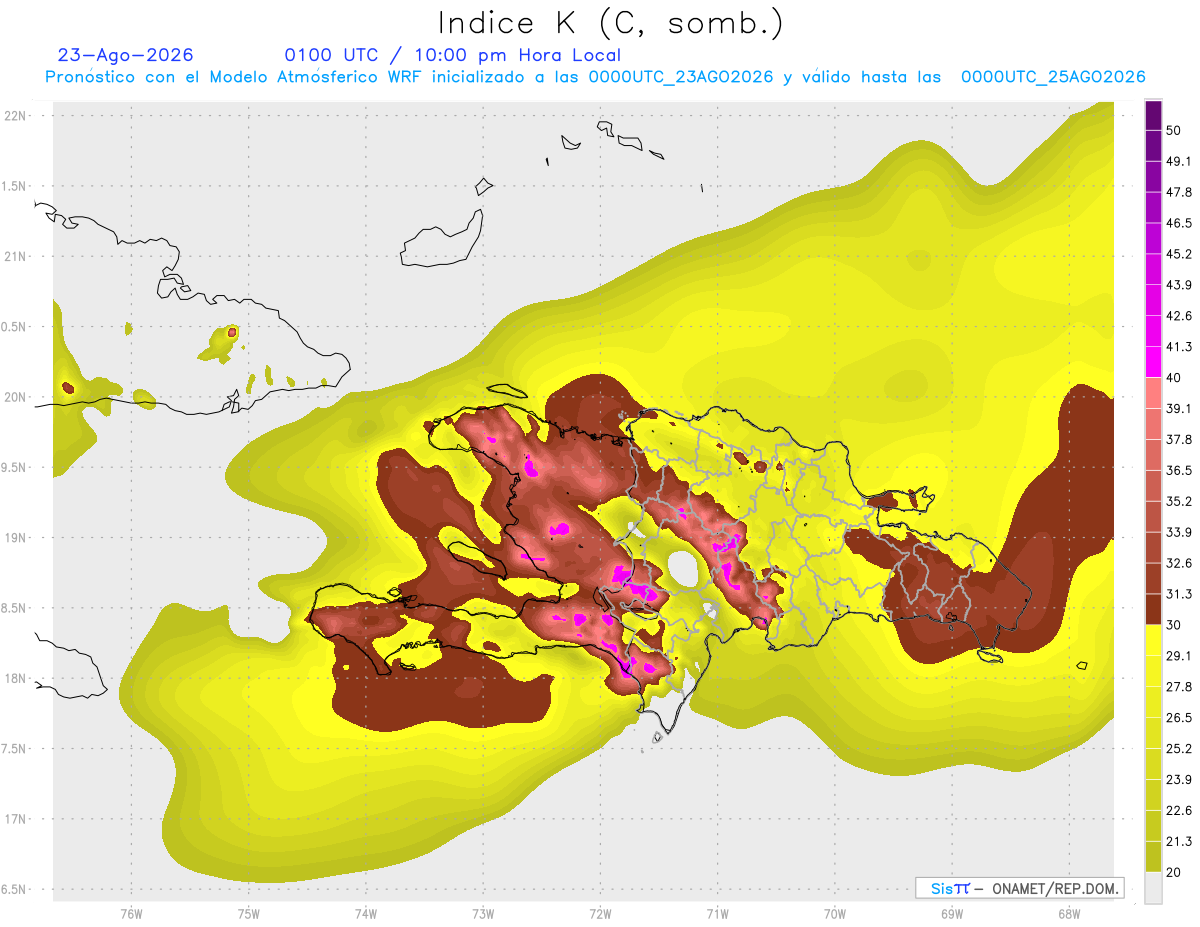This screenshot has width=1200, height=927.
Task: Click the "Indice K (C, somb.)" chart title
Action: click(x=611, y=23)
